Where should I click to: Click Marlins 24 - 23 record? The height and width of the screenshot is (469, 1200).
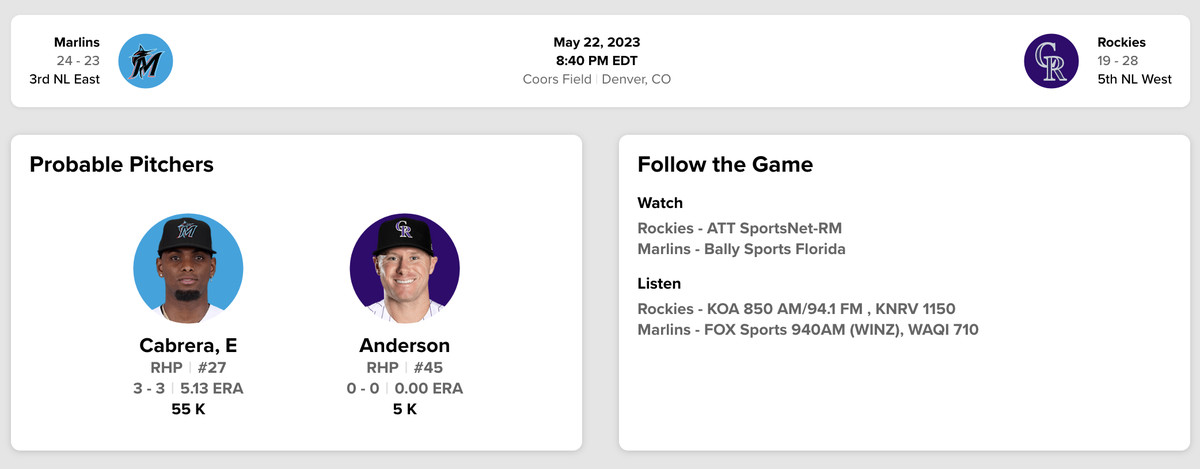pos(78,61)
